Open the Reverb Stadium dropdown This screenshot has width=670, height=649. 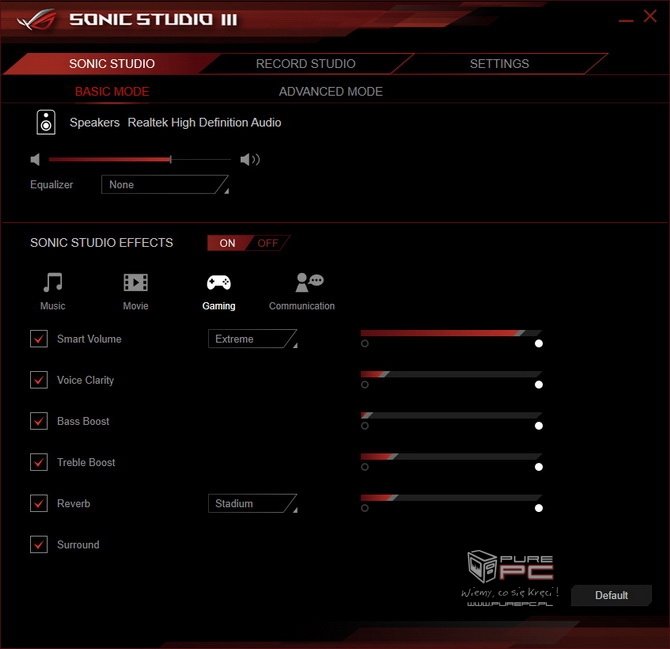click(x=253, y=503)
